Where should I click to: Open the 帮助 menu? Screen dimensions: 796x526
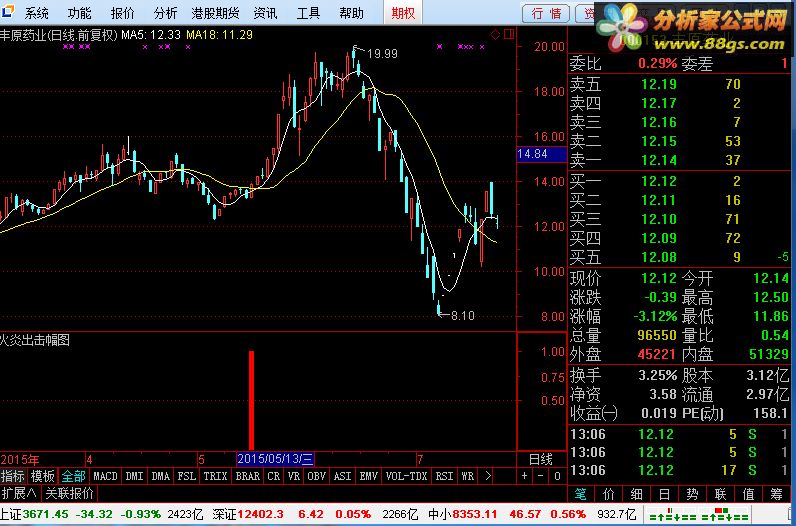(351, 13)
